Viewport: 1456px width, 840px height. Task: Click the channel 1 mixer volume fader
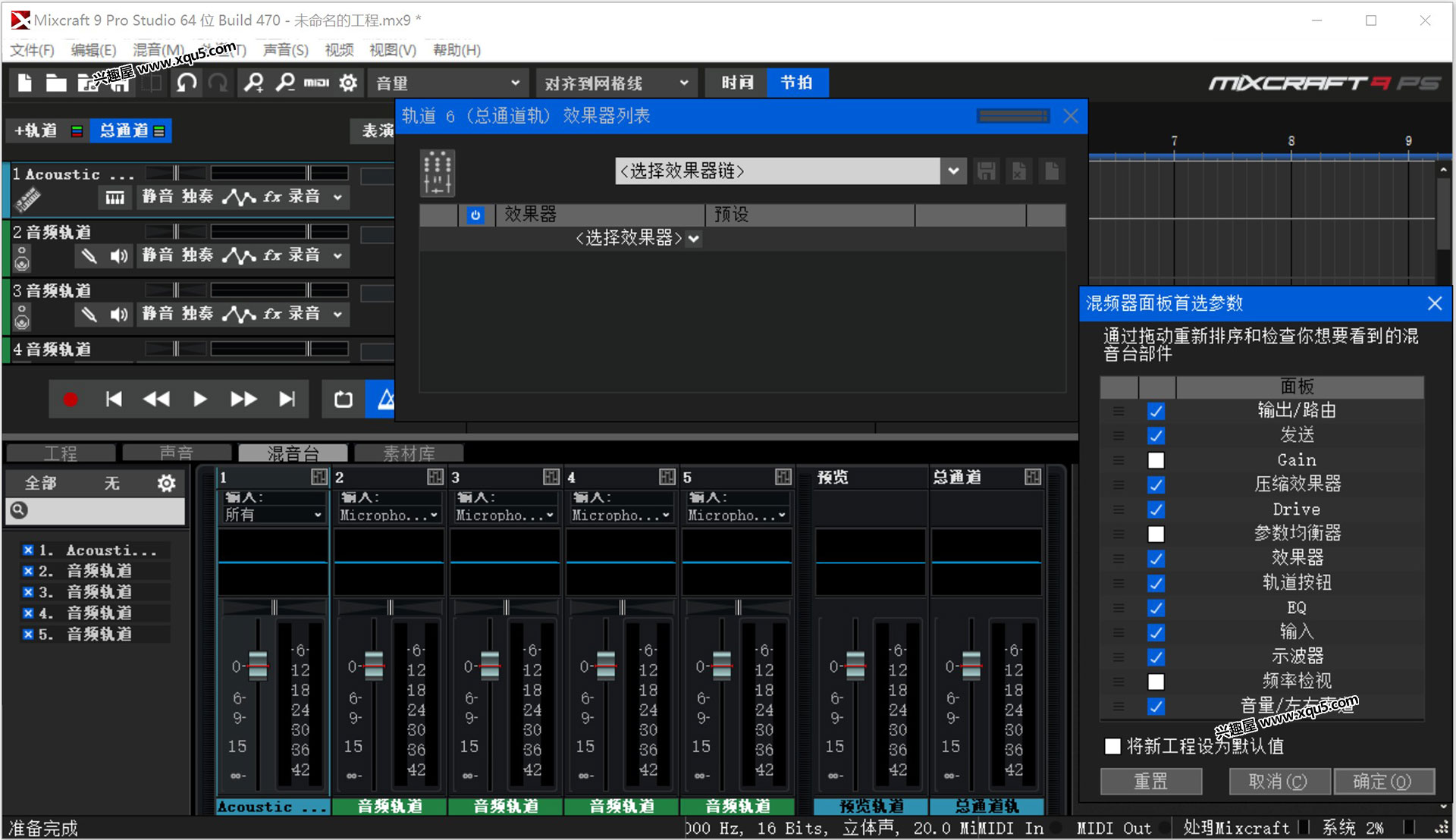pyautogui.click(x=258, y=665)
